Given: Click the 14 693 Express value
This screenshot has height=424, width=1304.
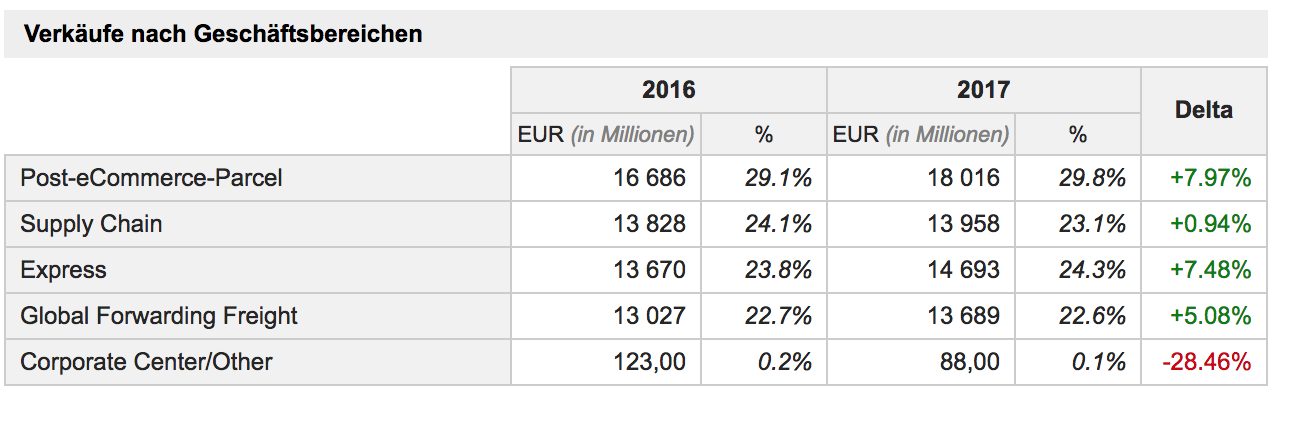Looking at the screenshot, I should coord(964,270).
